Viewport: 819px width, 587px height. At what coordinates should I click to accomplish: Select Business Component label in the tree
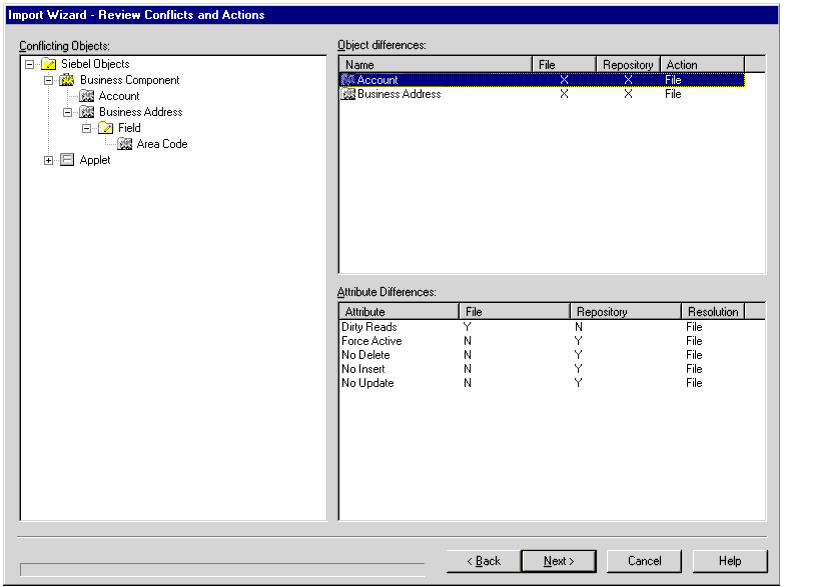click(130, 80)
